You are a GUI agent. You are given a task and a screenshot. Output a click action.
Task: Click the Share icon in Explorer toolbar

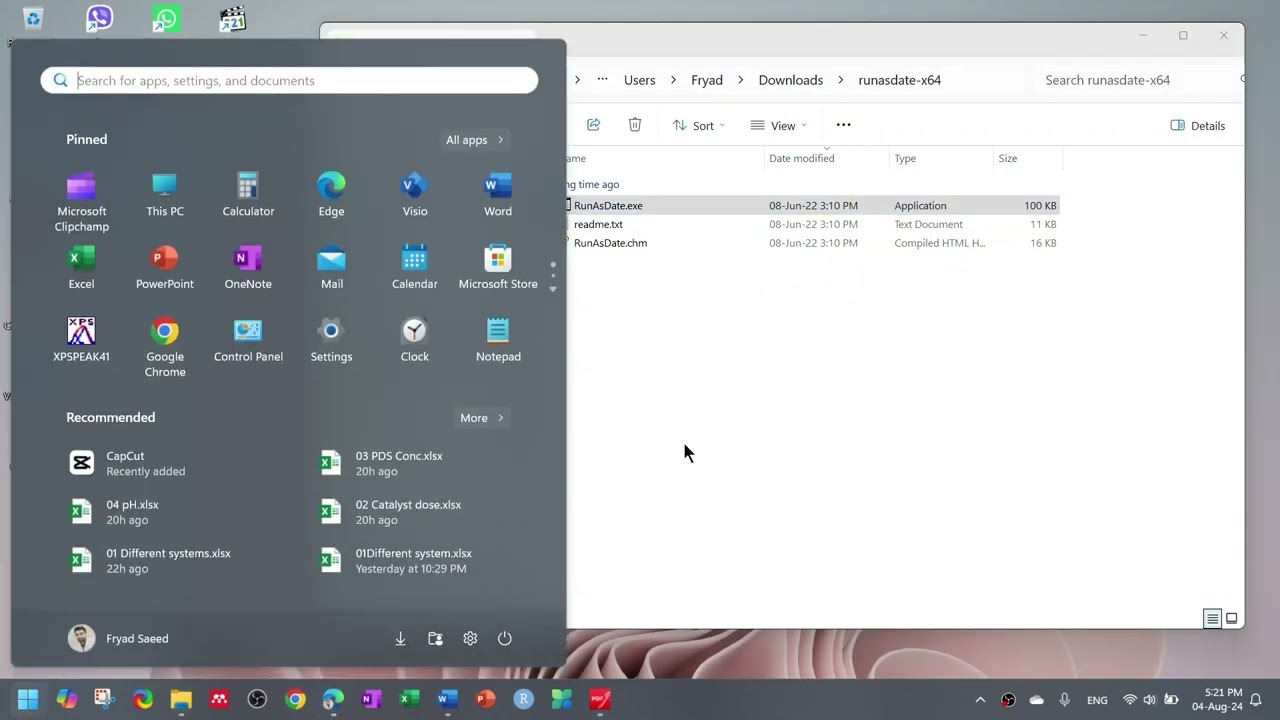(593, 125)
